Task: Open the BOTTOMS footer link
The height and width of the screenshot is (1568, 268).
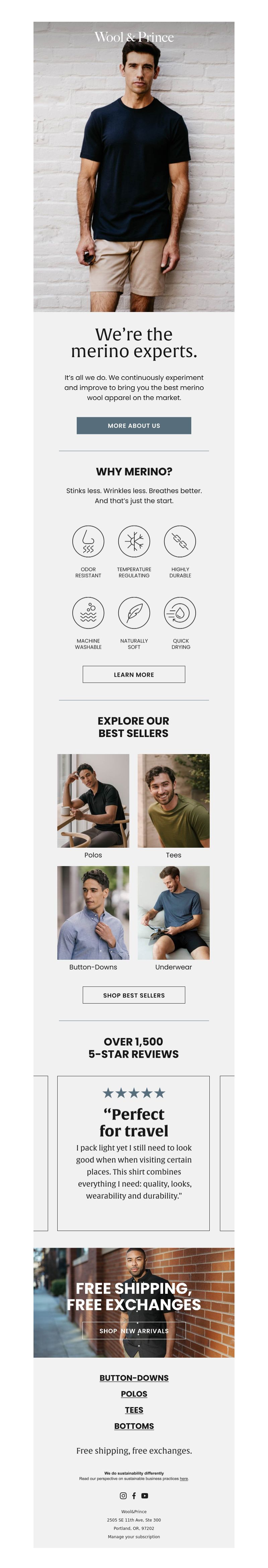Action: 134,1426
